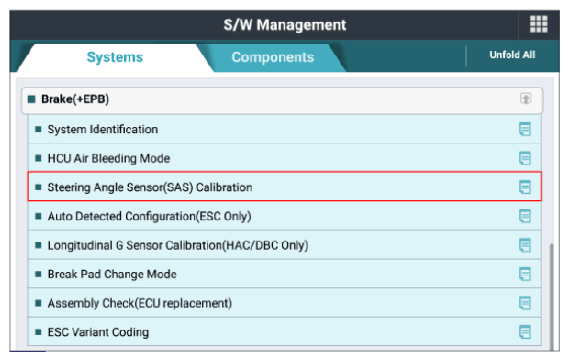This screenshot has height=361, width=569.
Task: Select Longitudinal G Sensor Calibration(HAC/DBC Only) text
Action: [x=178, y=245]
